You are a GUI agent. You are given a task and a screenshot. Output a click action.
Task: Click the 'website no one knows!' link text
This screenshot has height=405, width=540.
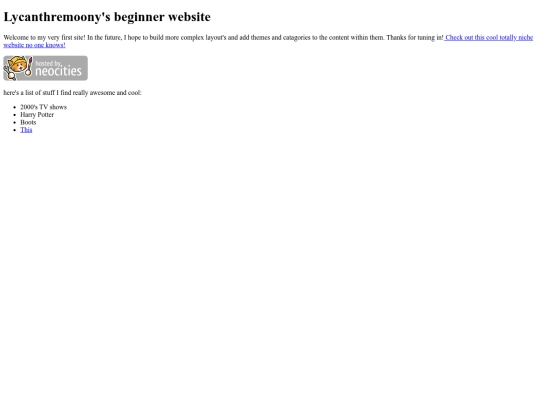click(34, 45)
